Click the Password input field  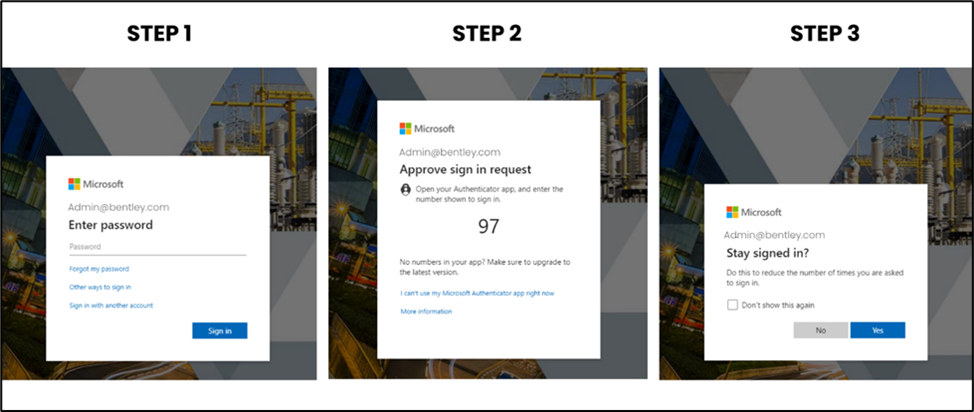157,247
